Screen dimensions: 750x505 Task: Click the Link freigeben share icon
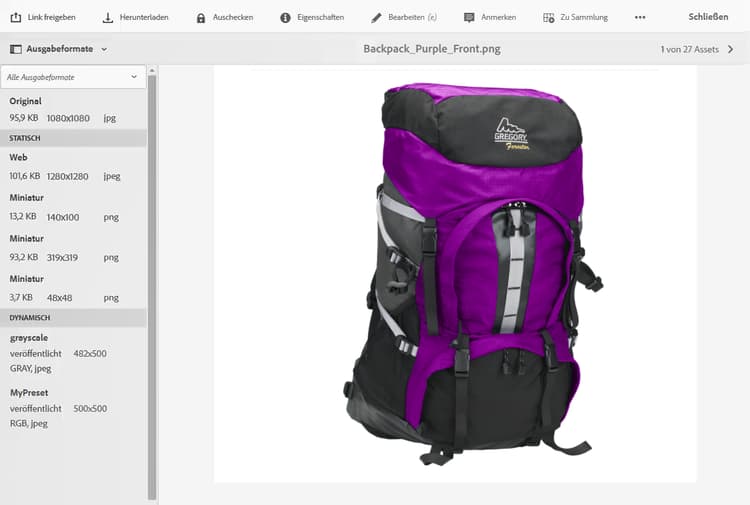pyautogui.click(x=16, y=17)
